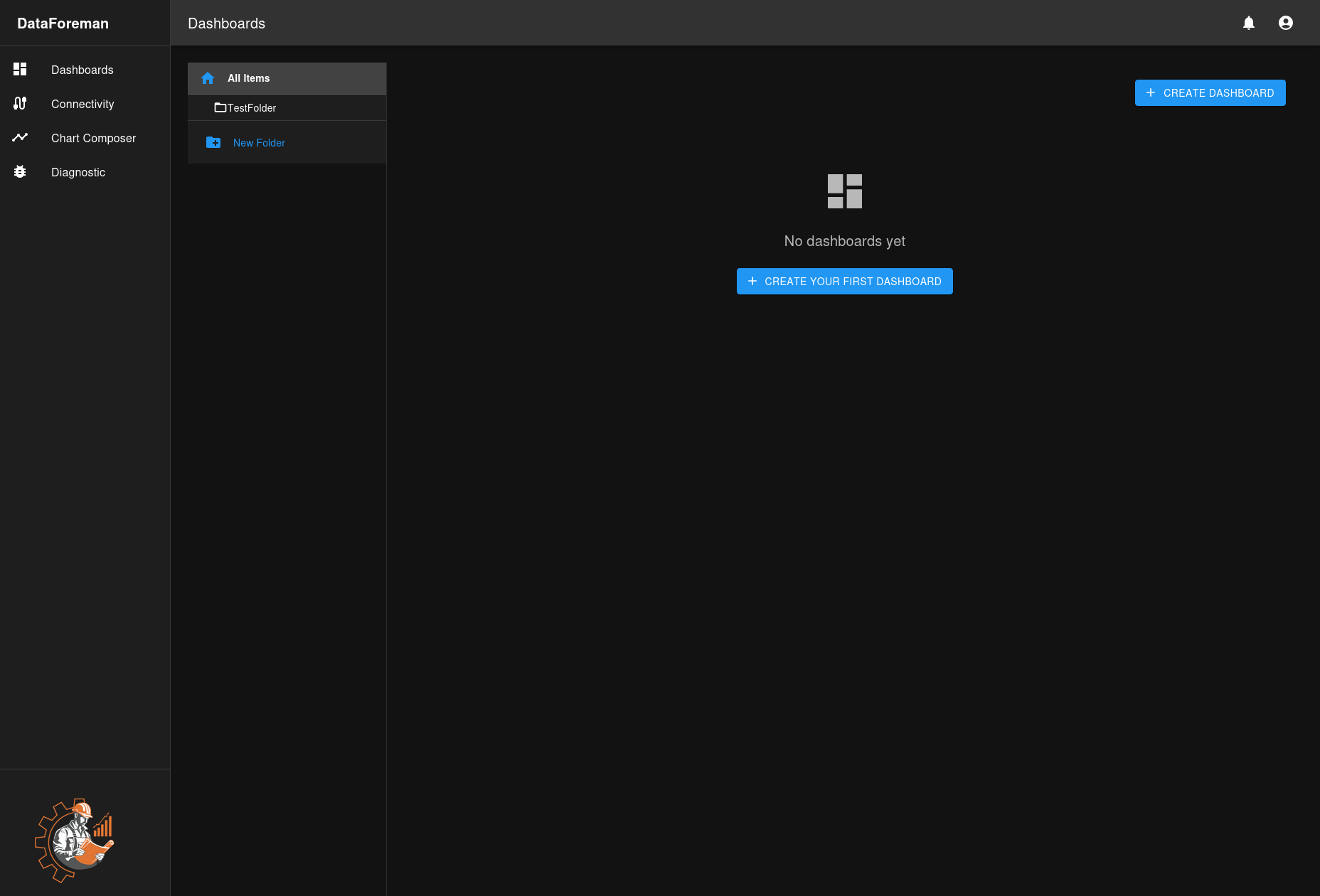Viewport: 1320px width, 896px height.
Task: Open the user account menu icon
Action: 1286,22
